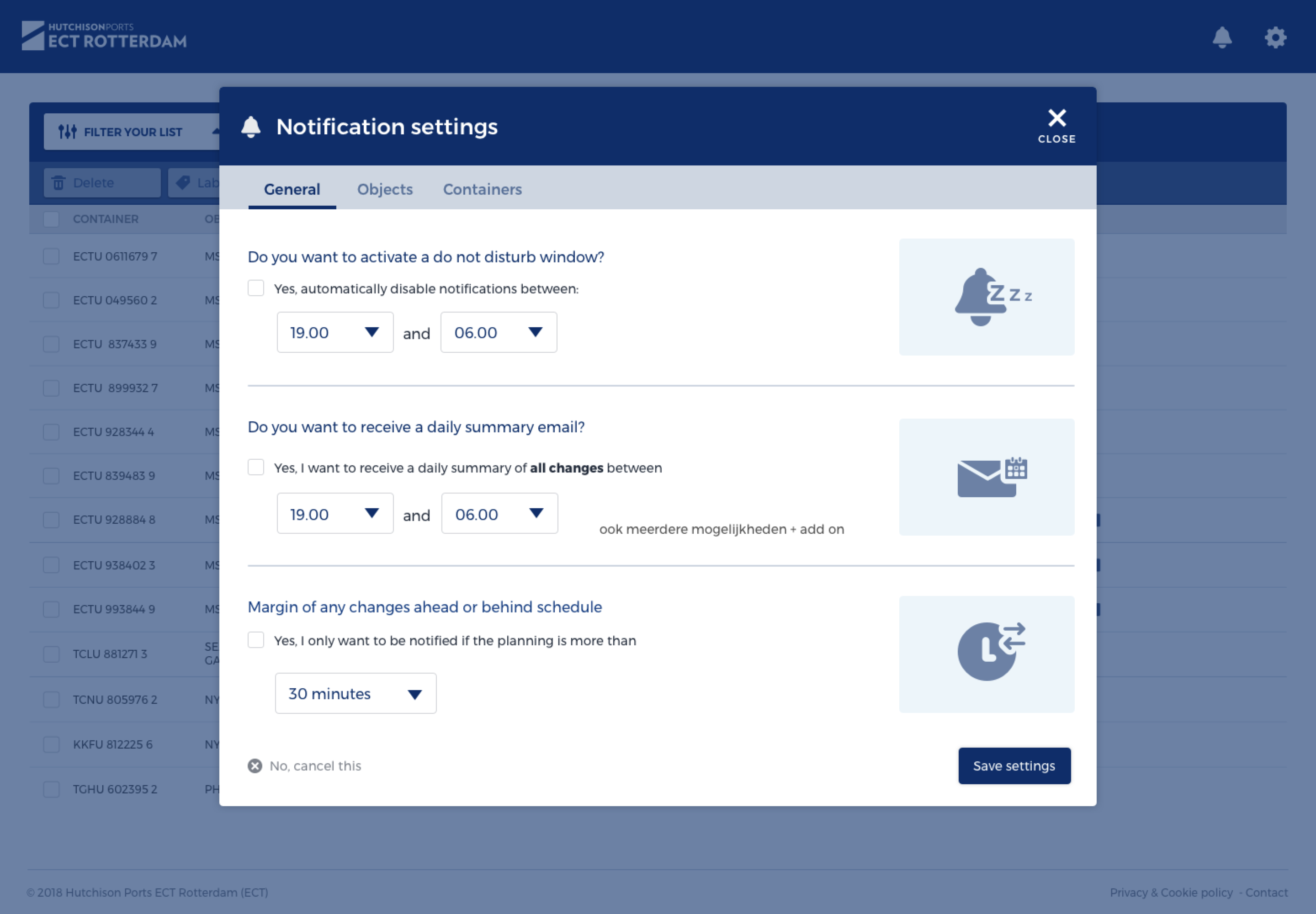Switch to the Objects tab
1316x914 pixels.
point(385,189)
